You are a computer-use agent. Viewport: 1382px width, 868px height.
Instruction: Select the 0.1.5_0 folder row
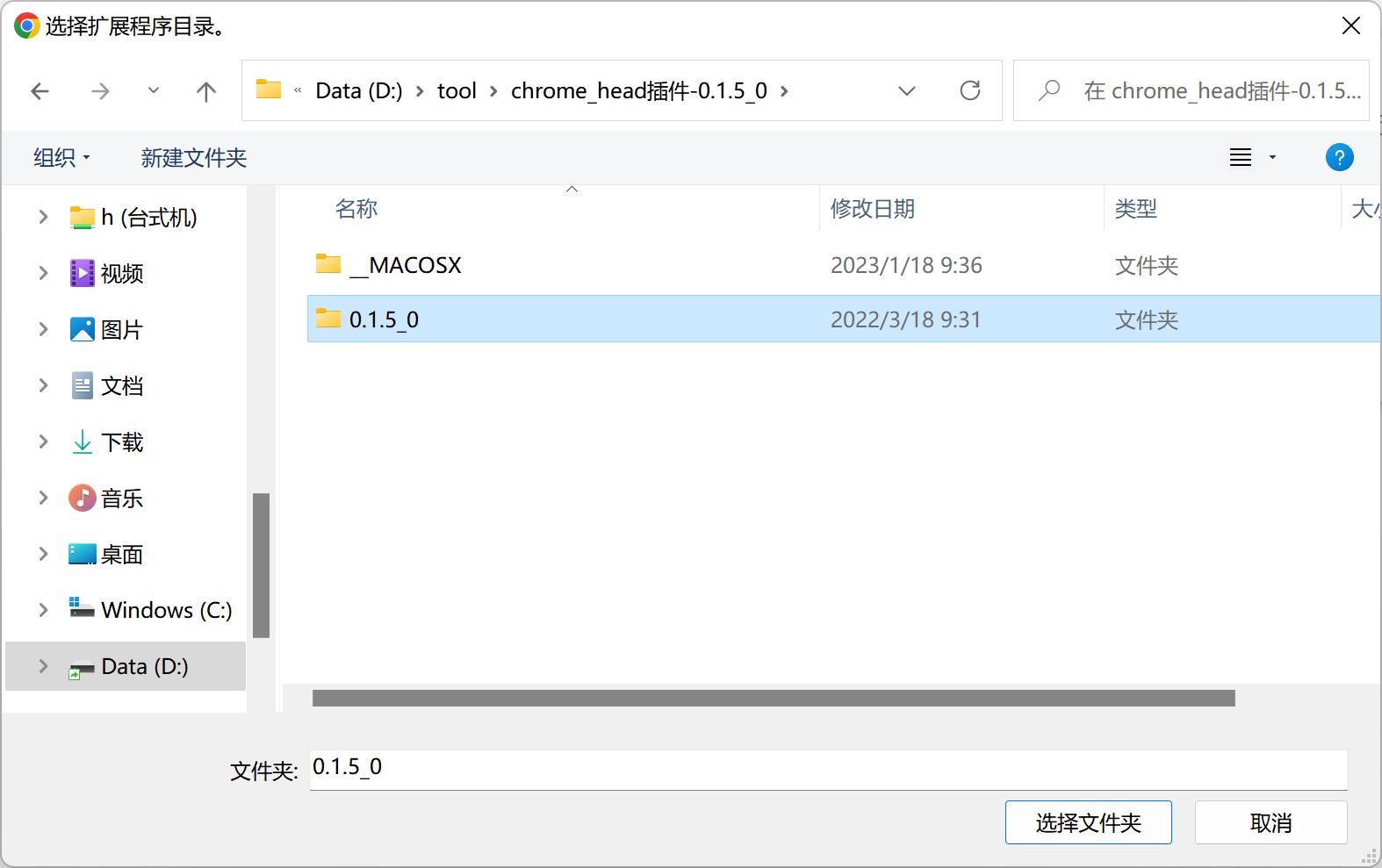click(x=844, y=319)
